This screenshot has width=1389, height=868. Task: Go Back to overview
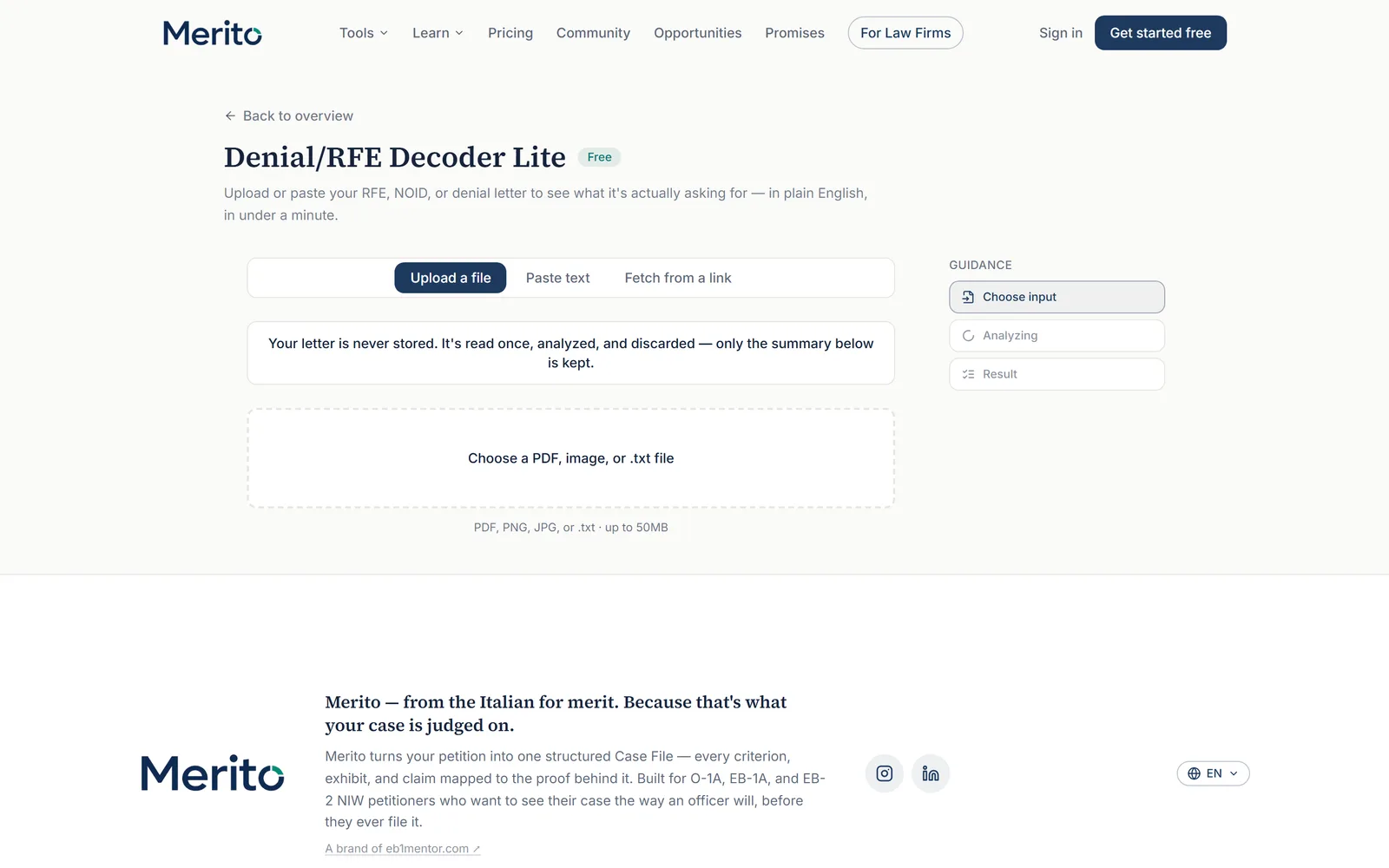click(289, 115)
